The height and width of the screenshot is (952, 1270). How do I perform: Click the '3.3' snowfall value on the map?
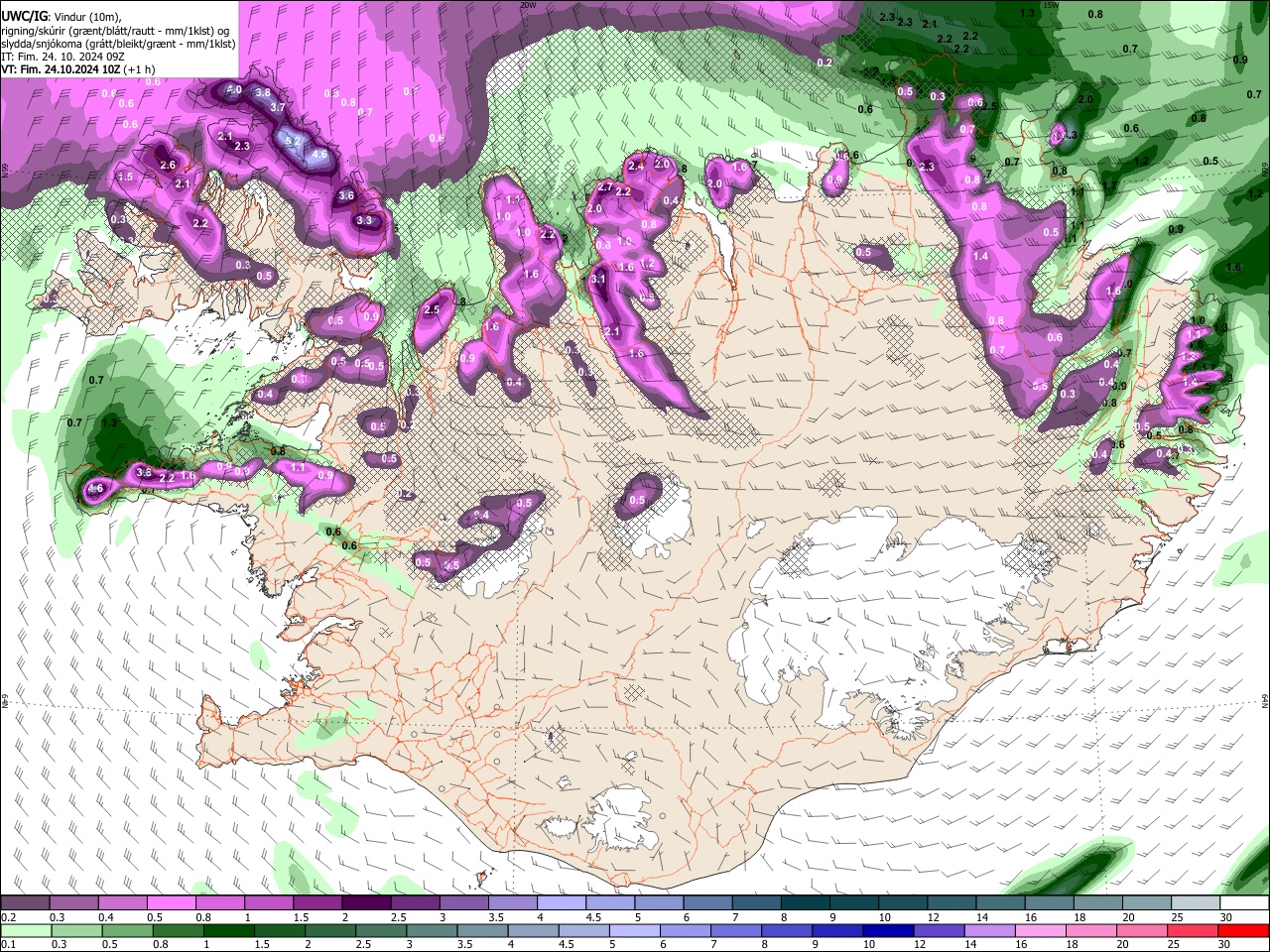[x=364, y=220]
